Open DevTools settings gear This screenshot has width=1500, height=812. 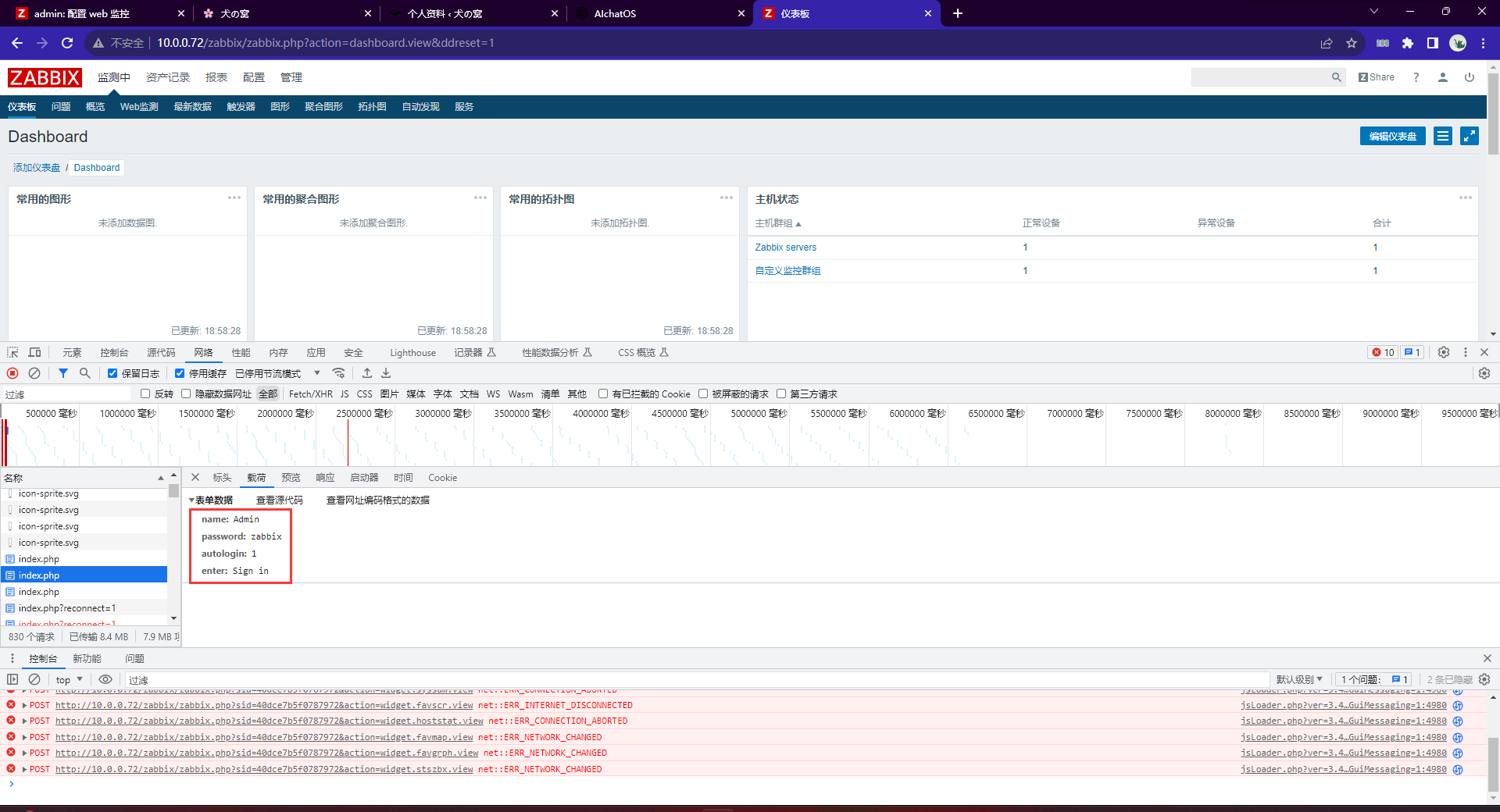tap(1444, 352)
